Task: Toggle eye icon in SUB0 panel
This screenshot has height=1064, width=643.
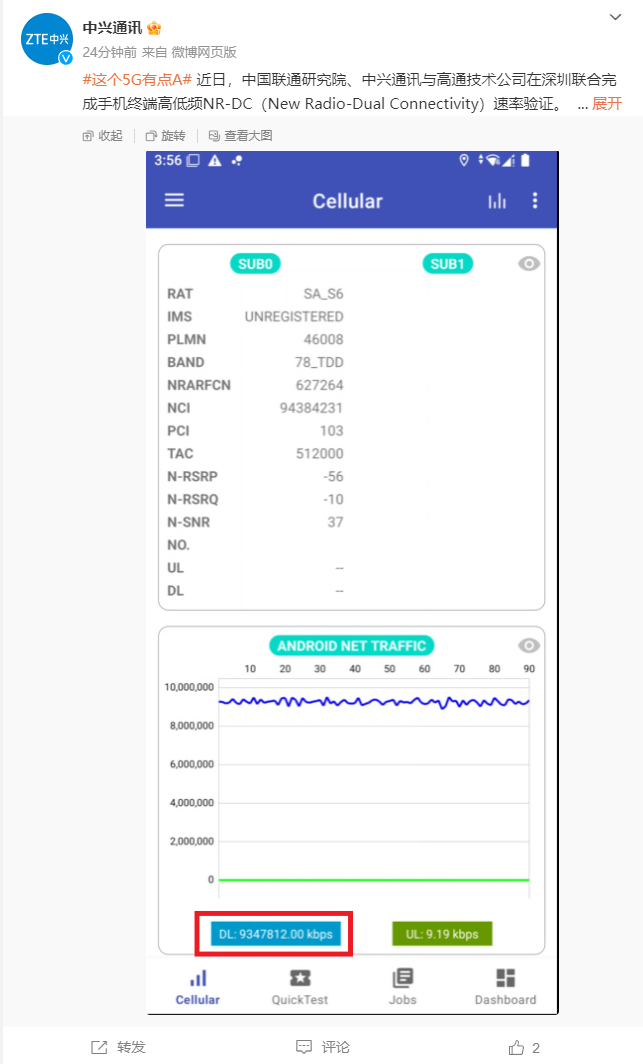Action: click(x=529, y=263)
